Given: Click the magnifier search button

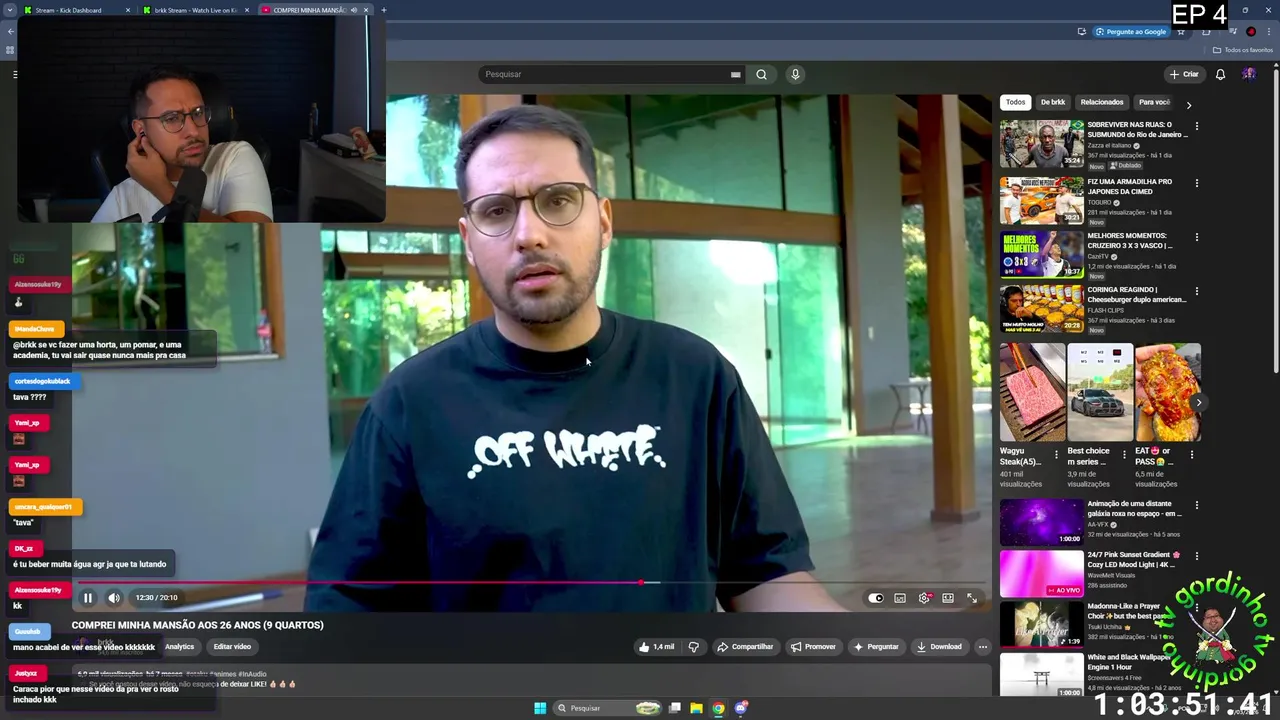Looking at the screenshot, I should pyautogui.click(x=762, y=74).
